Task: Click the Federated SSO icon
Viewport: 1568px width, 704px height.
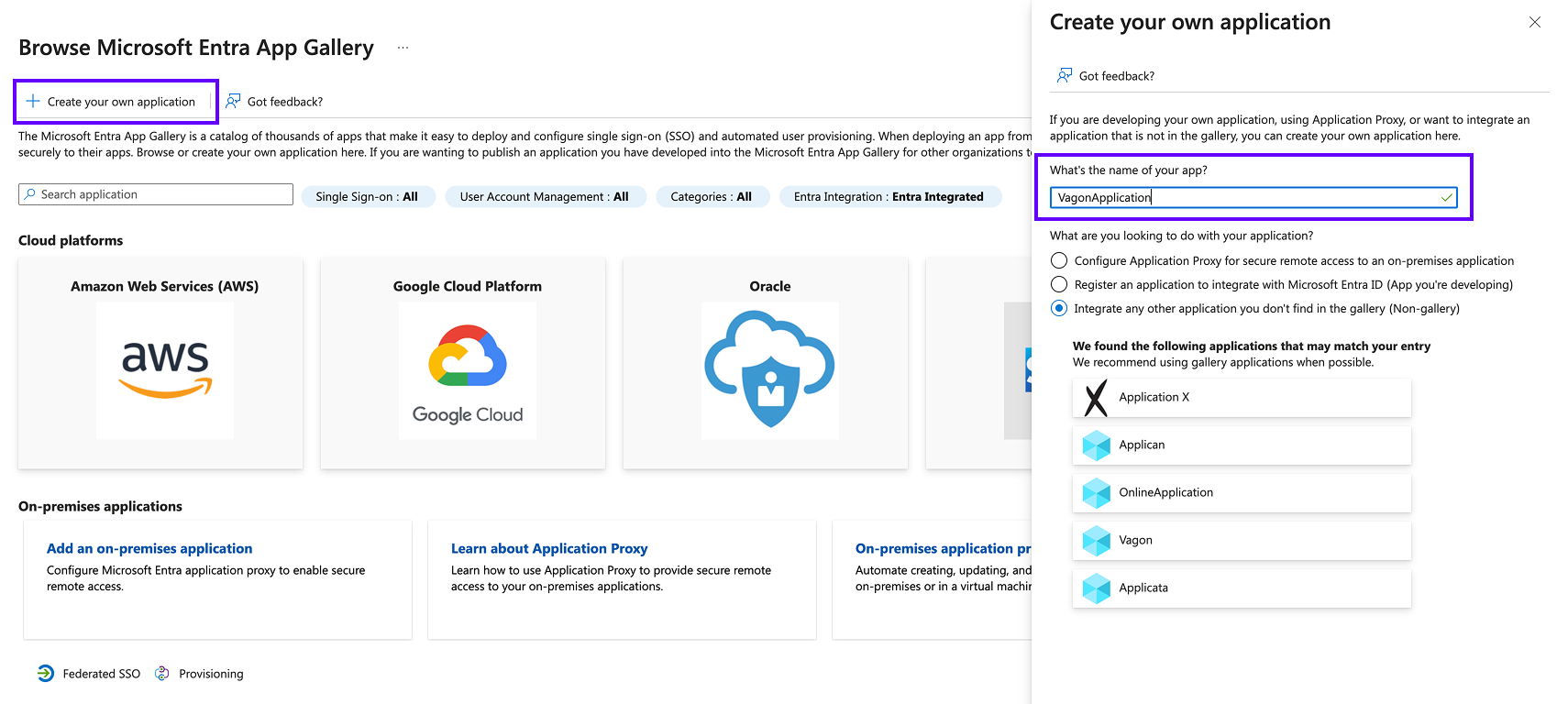Action: tap(46, 674)
